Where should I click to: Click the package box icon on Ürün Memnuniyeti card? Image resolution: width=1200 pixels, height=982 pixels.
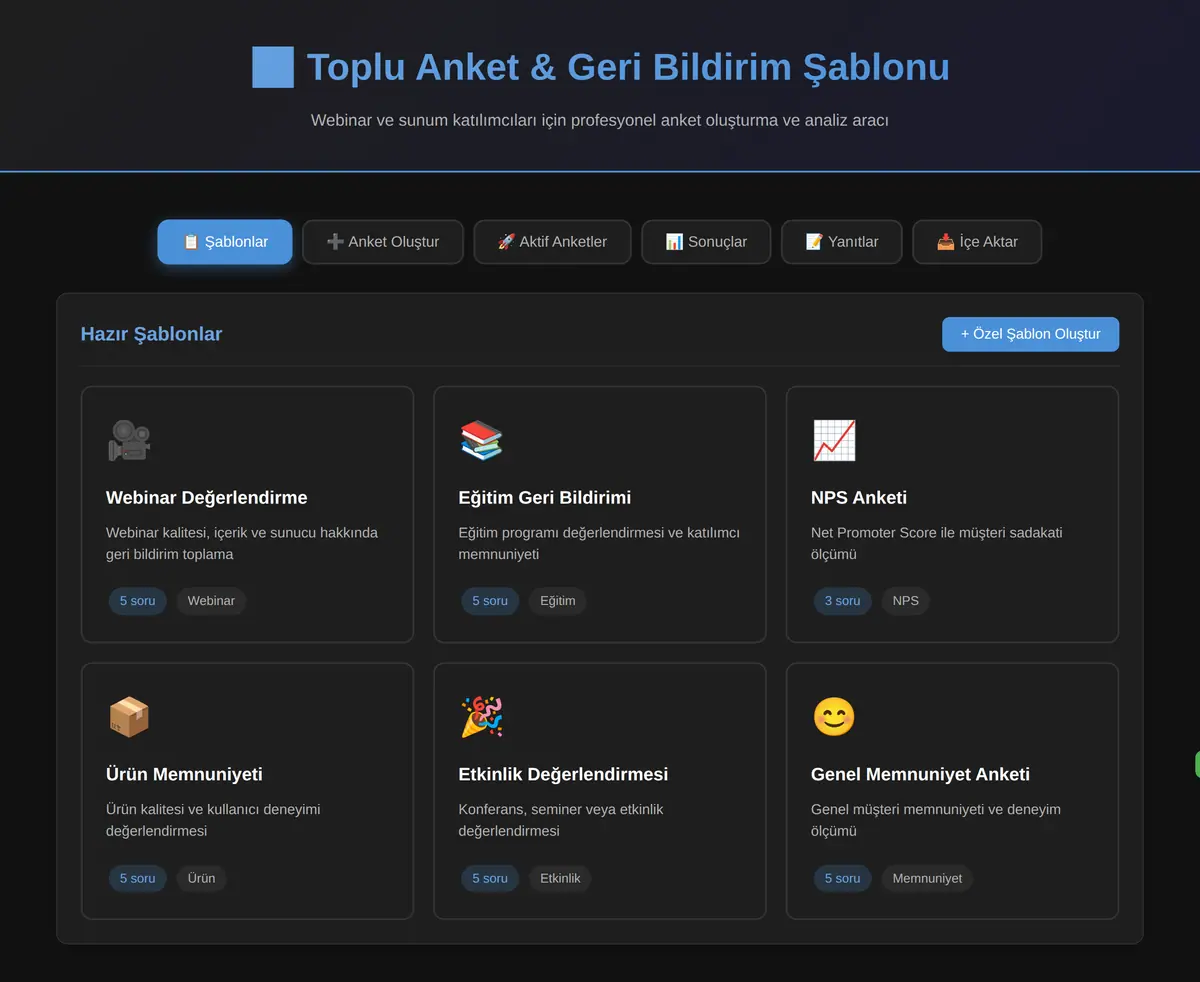click(x=128, y=717)
